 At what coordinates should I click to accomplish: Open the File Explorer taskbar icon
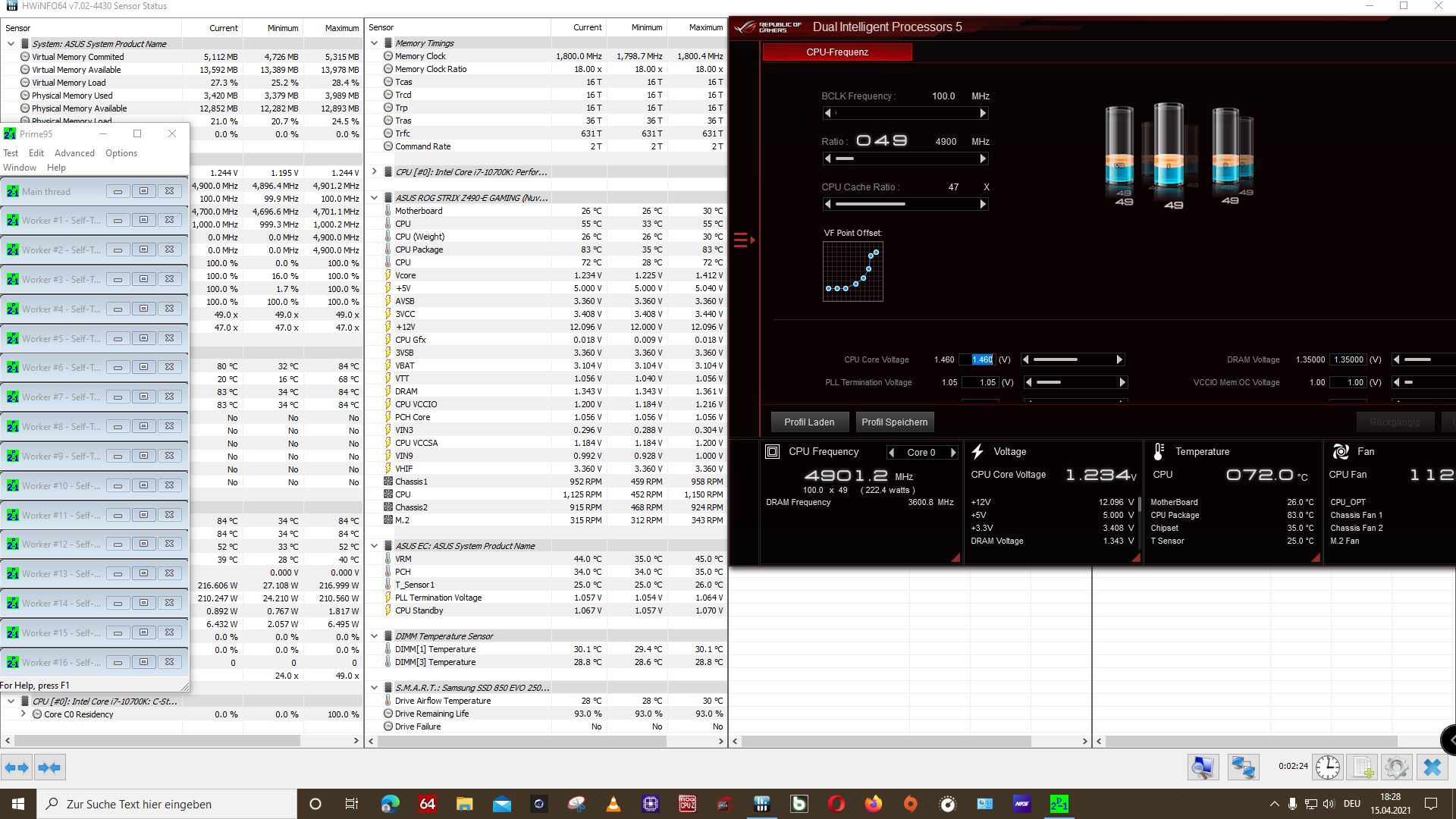click(464, 804)
